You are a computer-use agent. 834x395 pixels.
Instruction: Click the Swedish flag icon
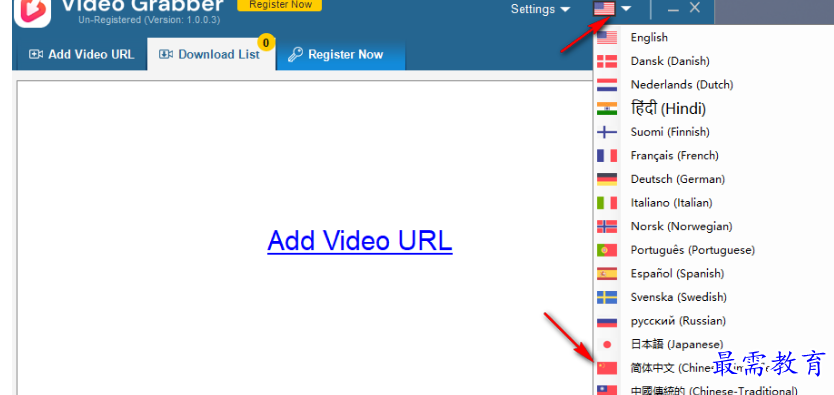coord(607,297)
